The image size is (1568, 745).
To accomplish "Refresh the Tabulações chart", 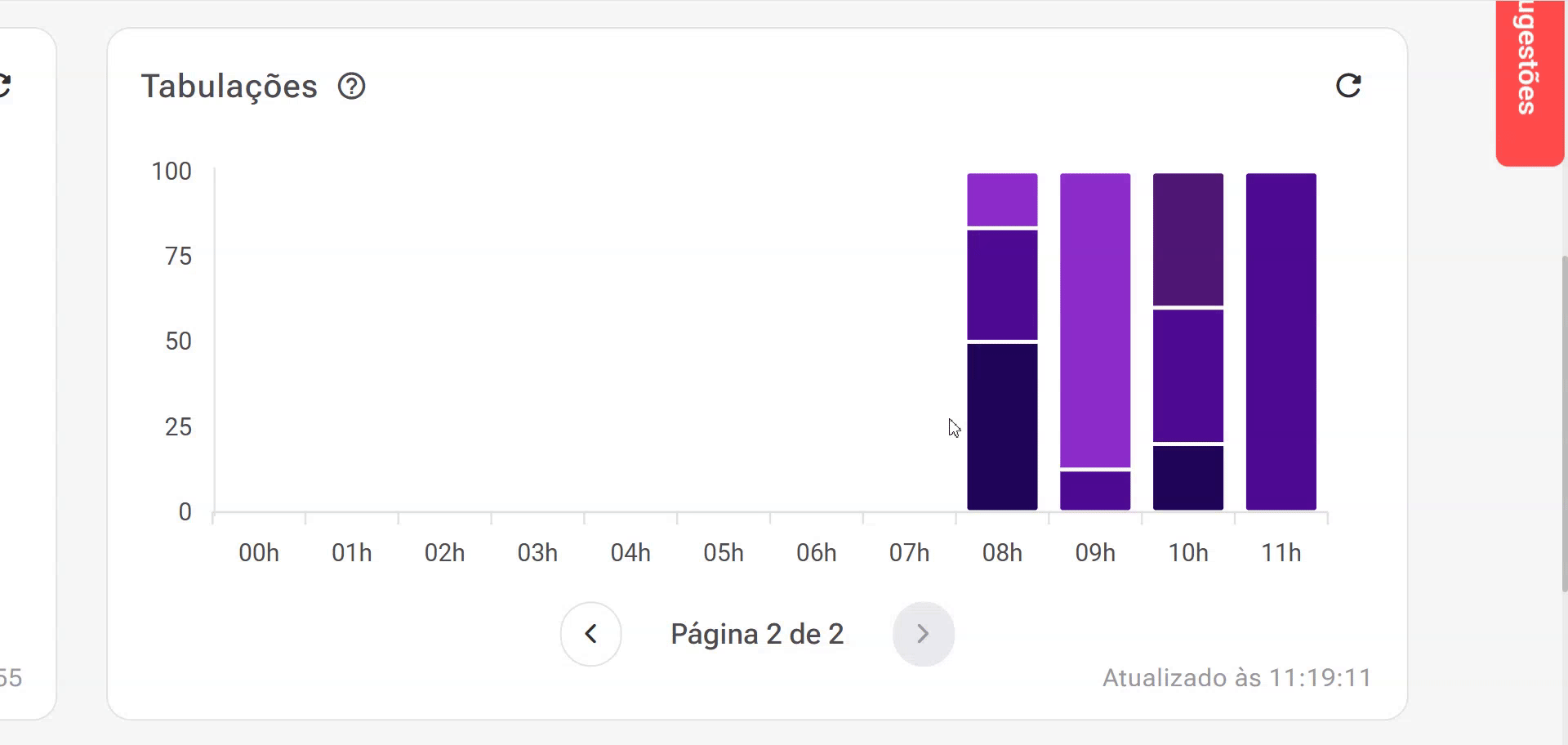I will [1348, 85].
